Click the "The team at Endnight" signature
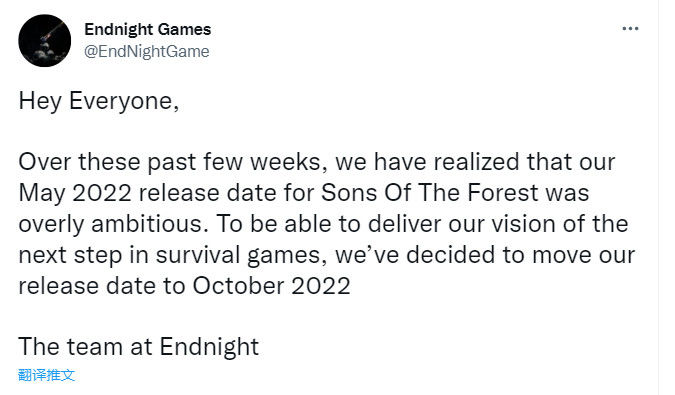675x395 pixels. click(x=139, y=347)
